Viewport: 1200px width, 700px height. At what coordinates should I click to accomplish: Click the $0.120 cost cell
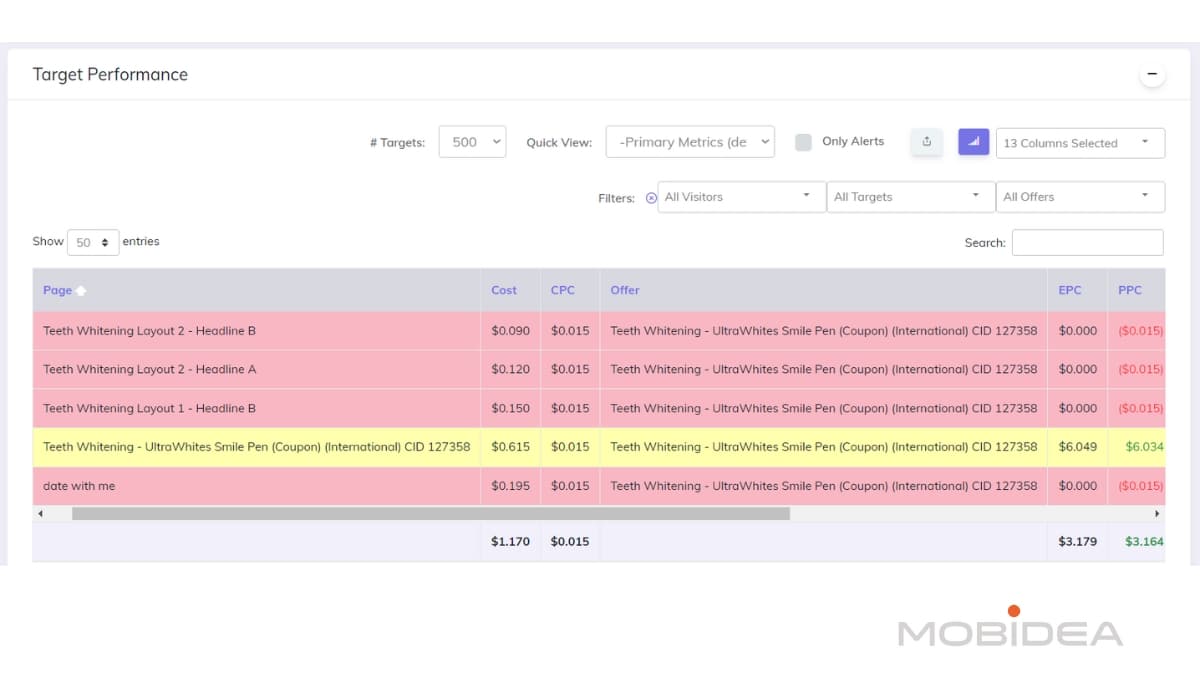coord(511,369)
